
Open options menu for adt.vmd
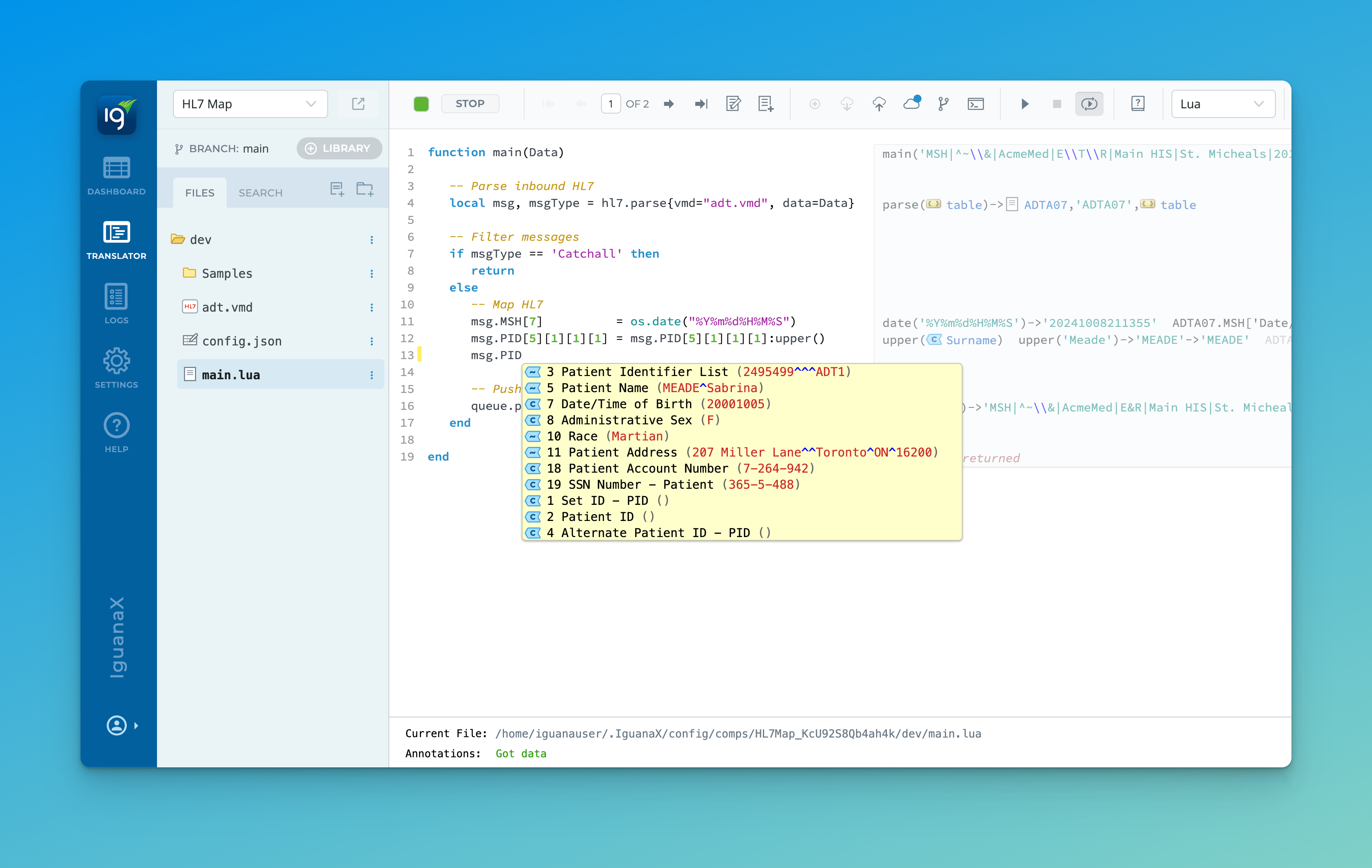pos(372,307)
